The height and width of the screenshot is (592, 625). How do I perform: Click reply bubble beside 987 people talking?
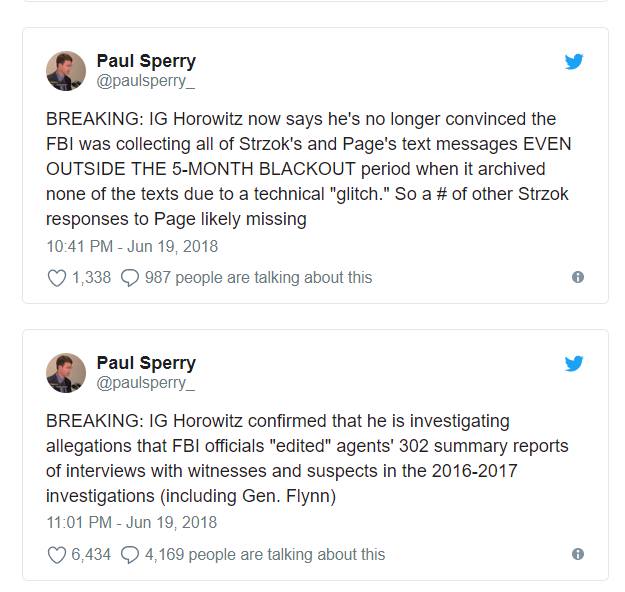pyautogui.click(x=129, y=277)
